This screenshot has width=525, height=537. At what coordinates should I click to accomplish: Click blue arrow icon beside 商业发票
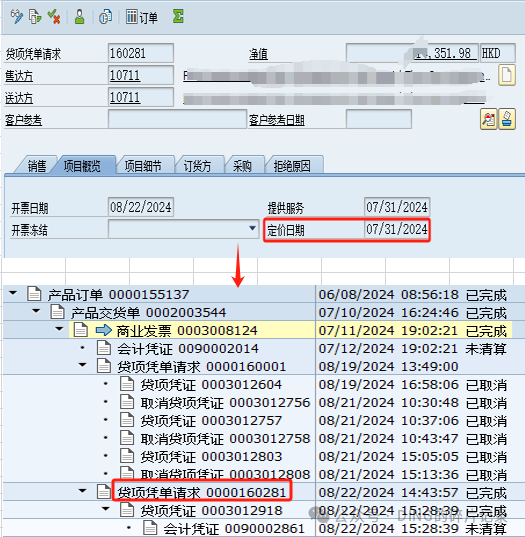click(x=104, y=330)
